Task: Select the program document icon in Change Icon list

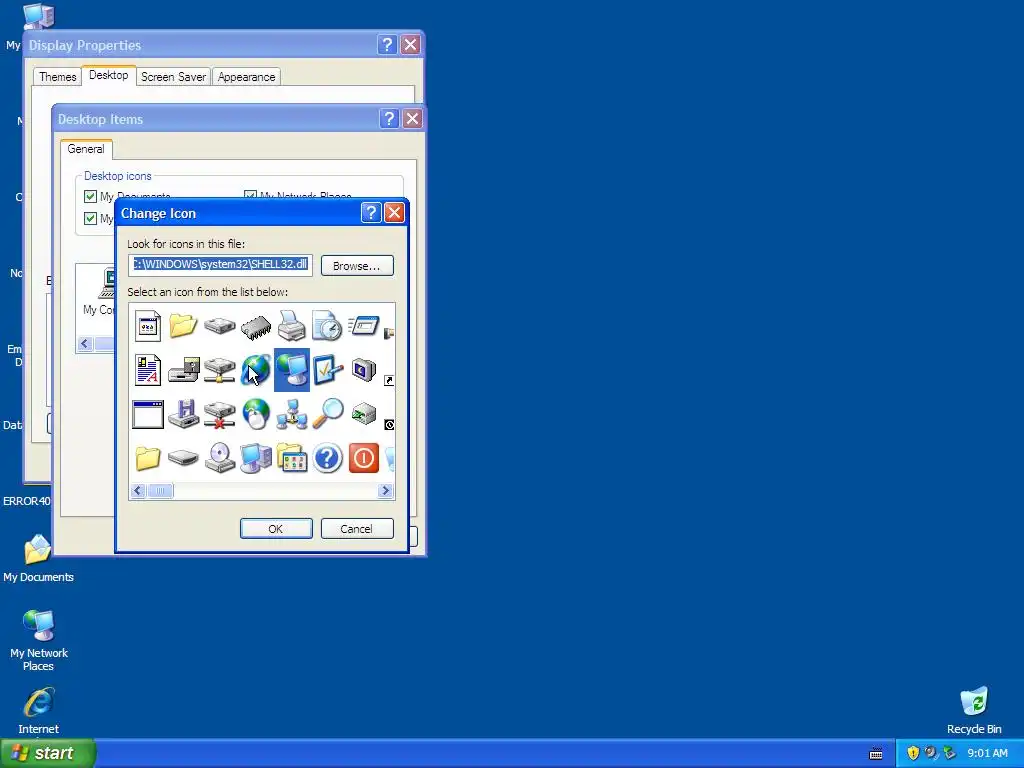Action: (x=148, y=325)
